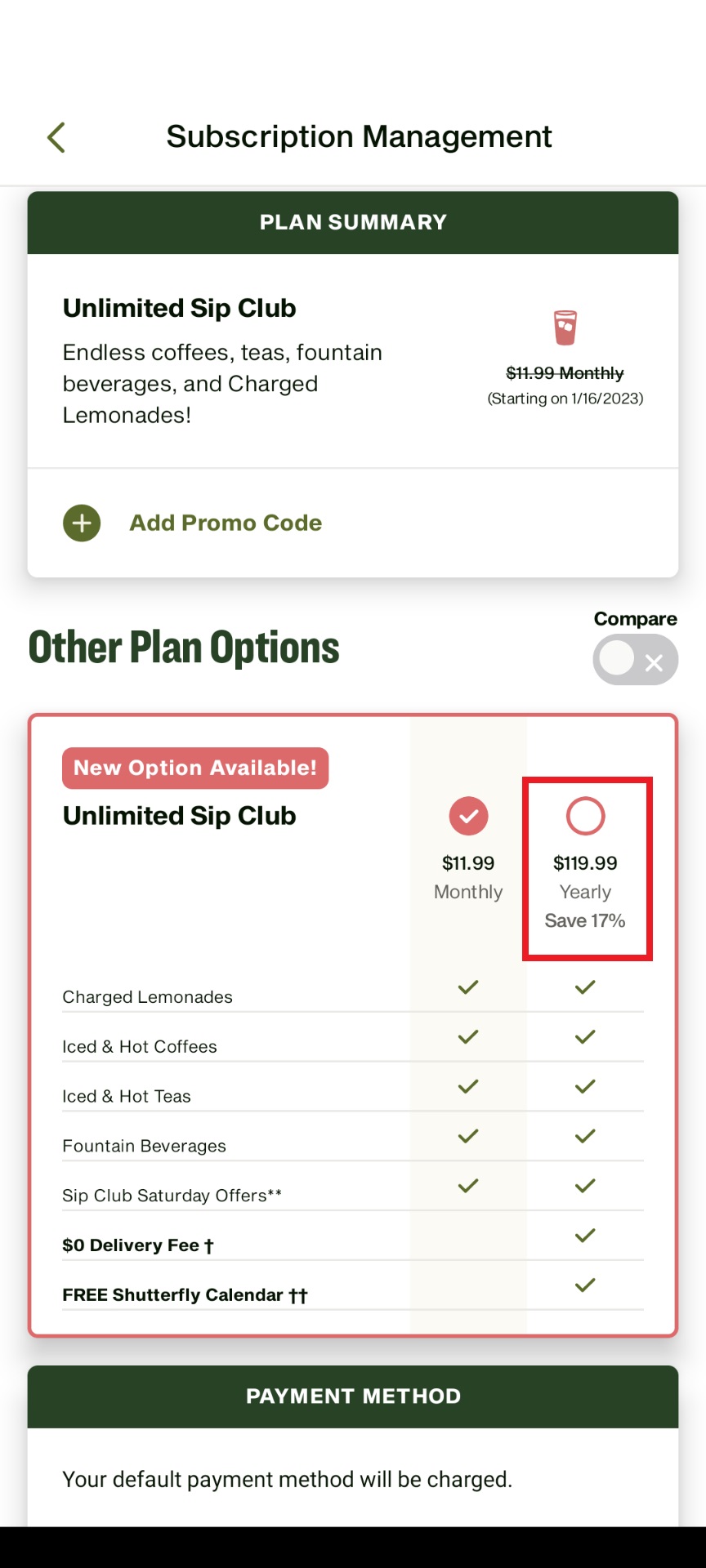This screenshot has width=706, height=1568.
Task: Enable the Compare plans toggle
Action: pos(635,659)
